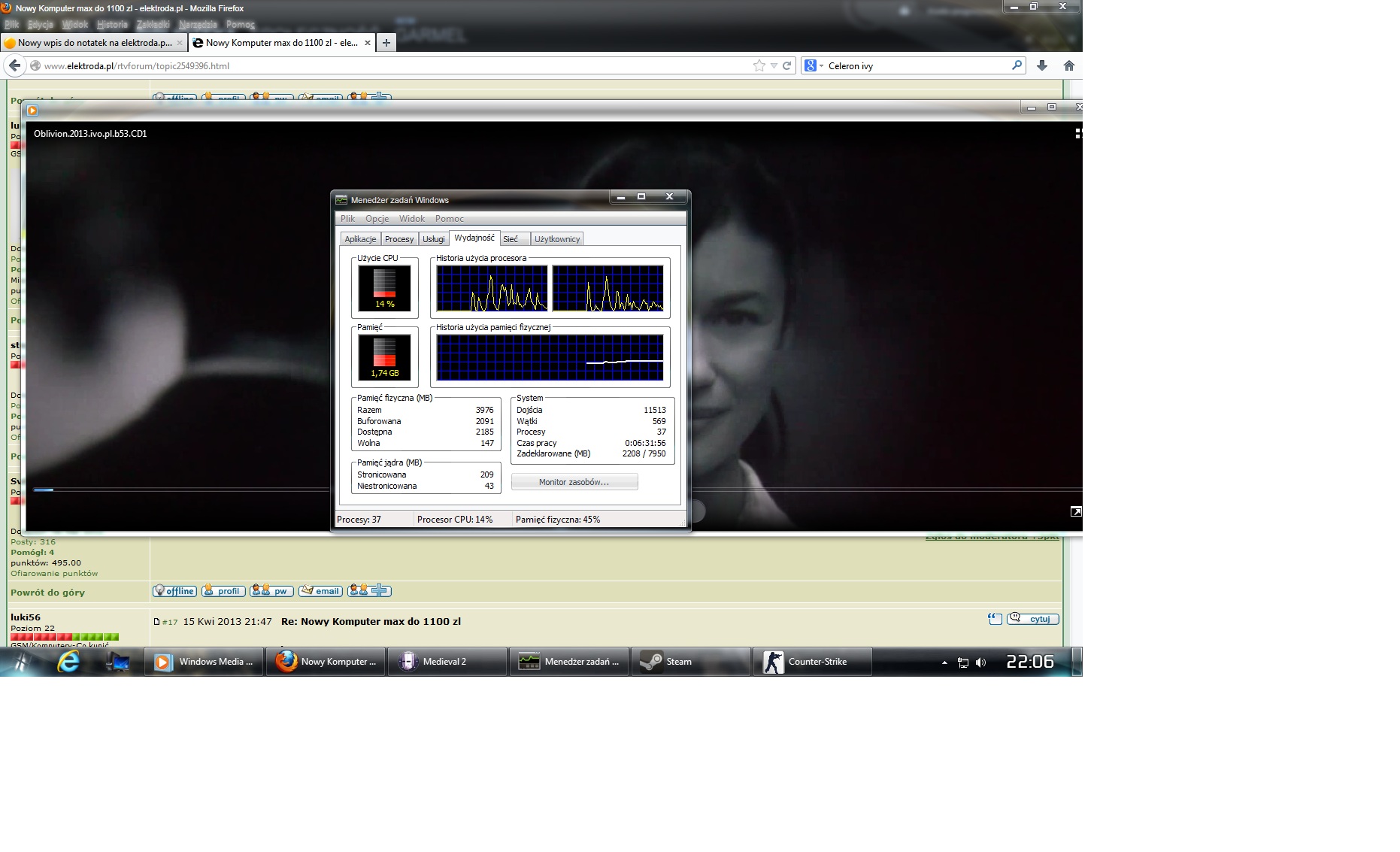Click the email button below the post

(x=320, y=591)
